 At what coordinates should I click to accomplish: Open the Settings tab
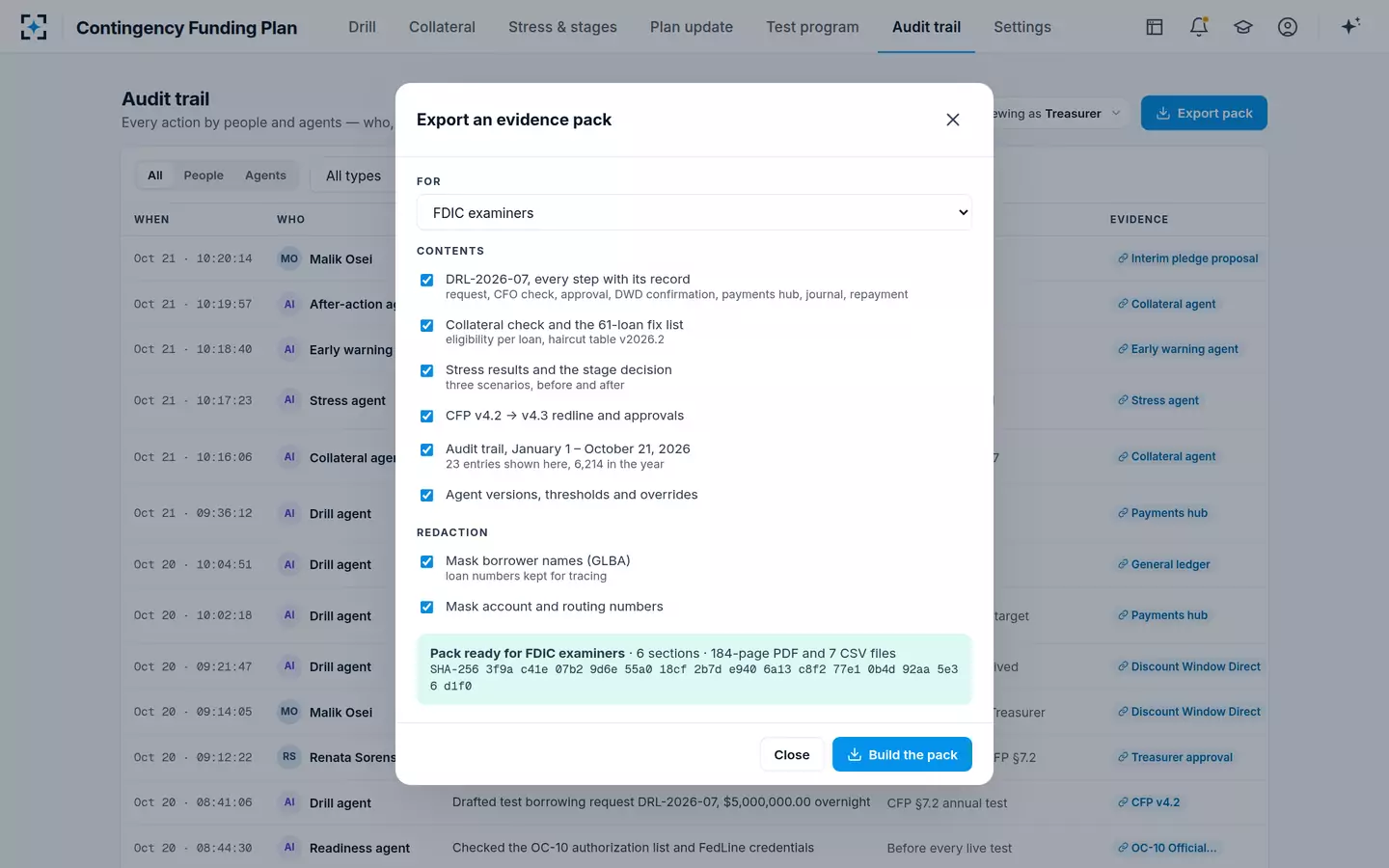pos(1022,27)
